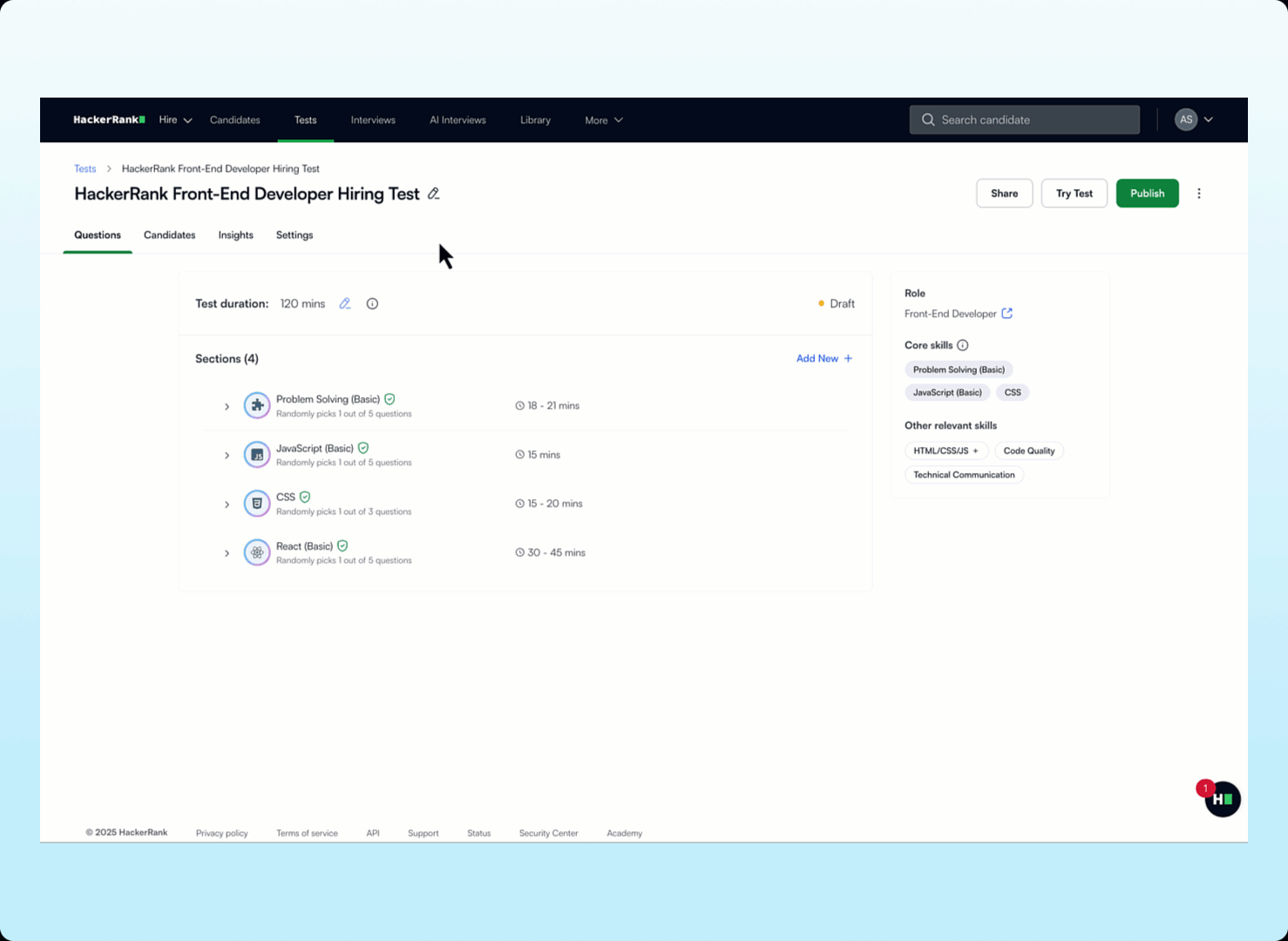Click the info icon next to test duration
1288x941 pixels.
click(372, 304)
